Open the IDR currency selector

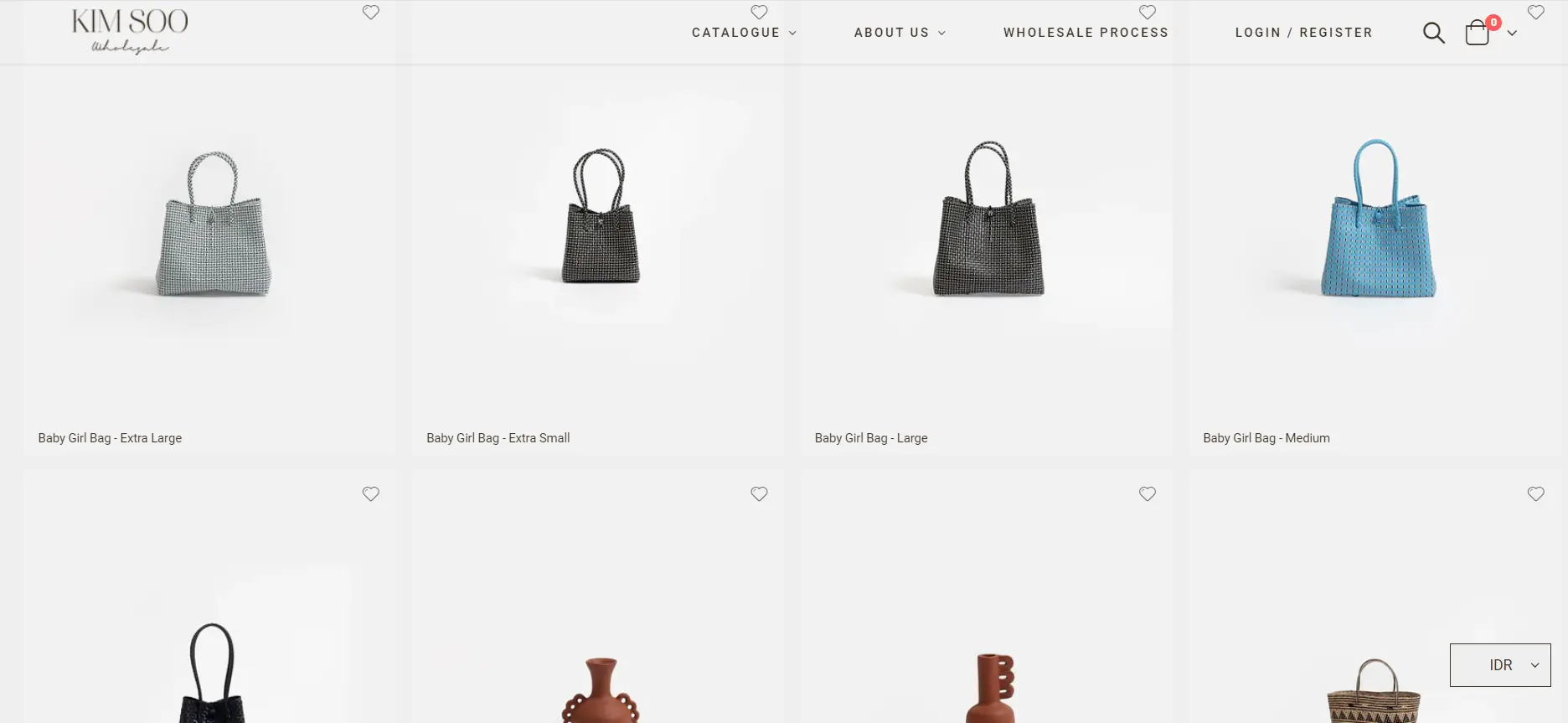click(1500, 665)
